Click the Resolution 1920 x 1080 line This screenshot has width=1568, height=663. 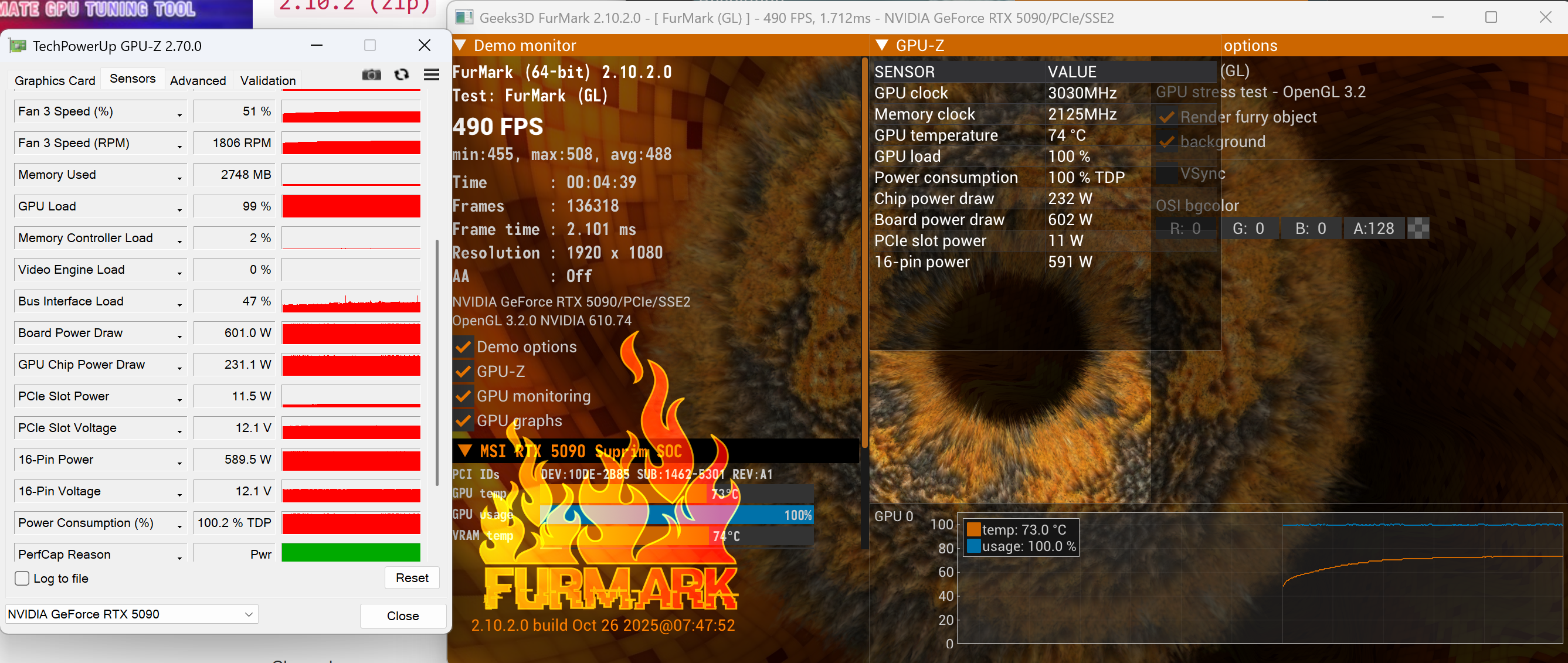coord(558,253)
